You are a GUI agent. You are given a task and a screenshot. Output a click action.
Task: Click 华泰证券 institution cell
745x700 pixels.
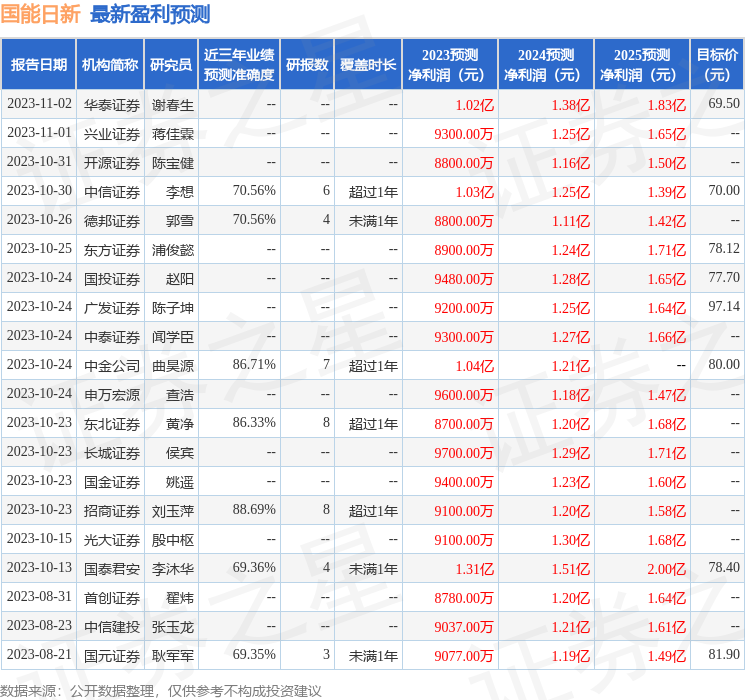[112, 105]
